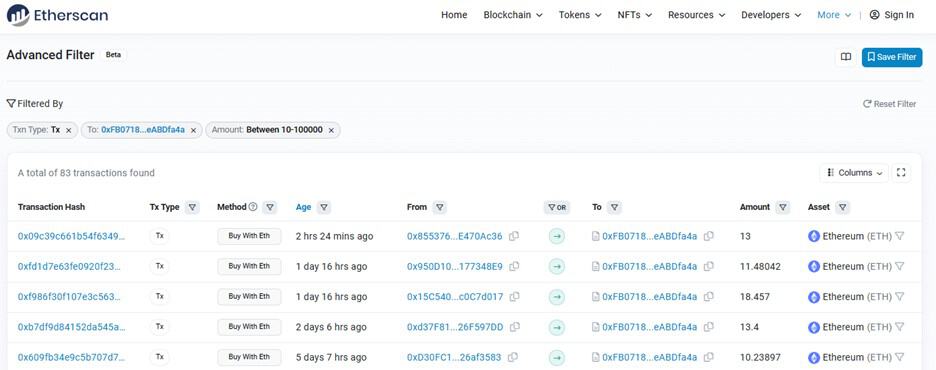Screen dimensions: 936x370
Task: Expand the More menu
Action: (834, 15)
